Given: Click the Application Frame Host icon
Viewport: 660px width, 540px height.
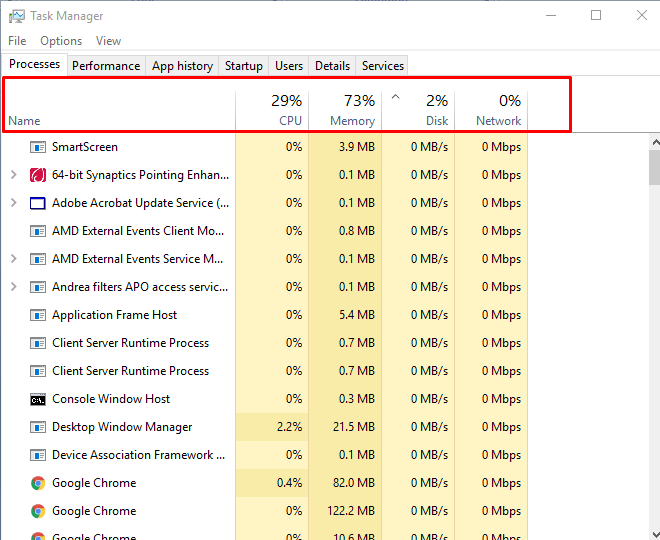Looking at the screenshot, I should coord(38,315).
